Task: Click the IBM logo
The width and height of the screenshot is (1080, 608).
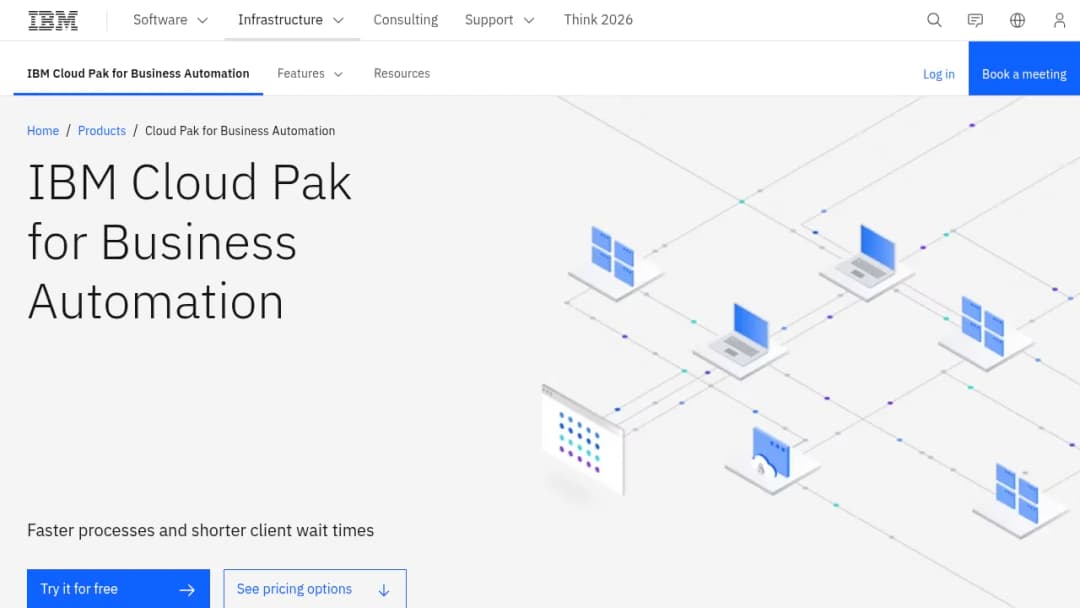Action: click(x=53, y=20)
